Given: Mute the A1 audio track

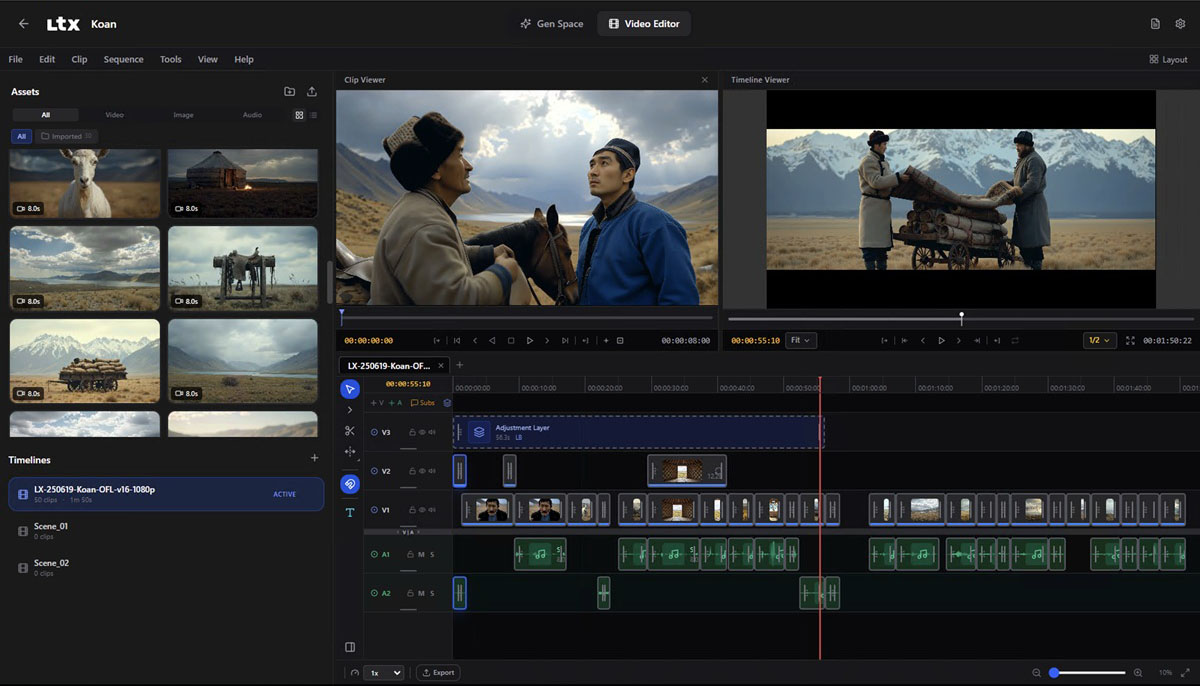Looking at the screenshot, I should [x=421, y=554].
